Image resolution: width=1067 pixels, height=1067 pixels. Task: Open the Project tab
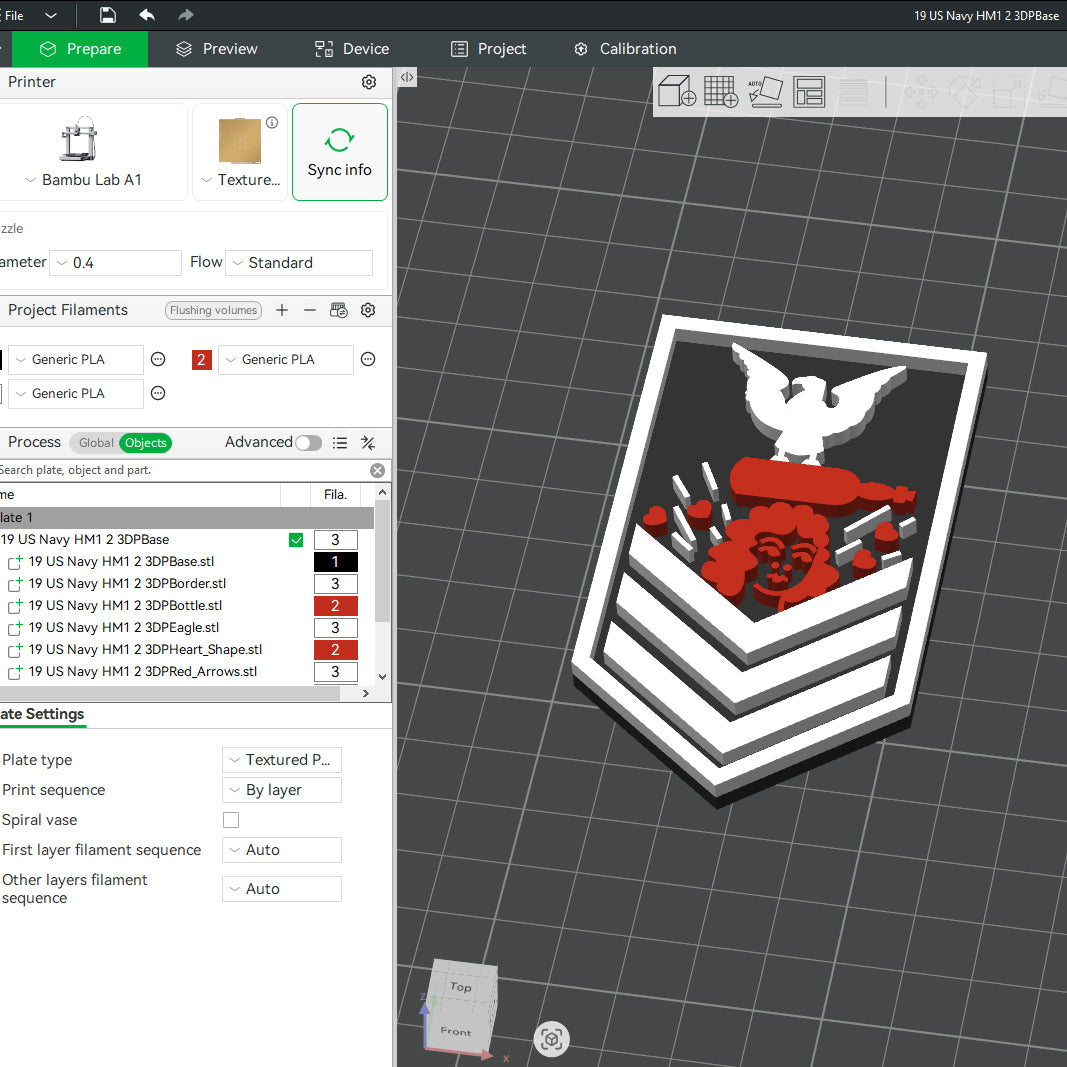point(489,49)
